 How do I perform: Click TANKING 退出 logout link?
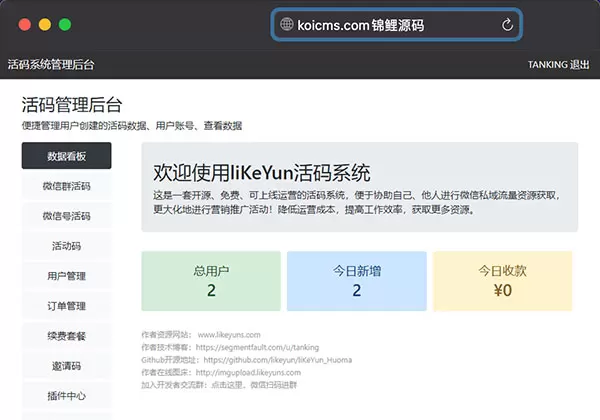(559, 65)
